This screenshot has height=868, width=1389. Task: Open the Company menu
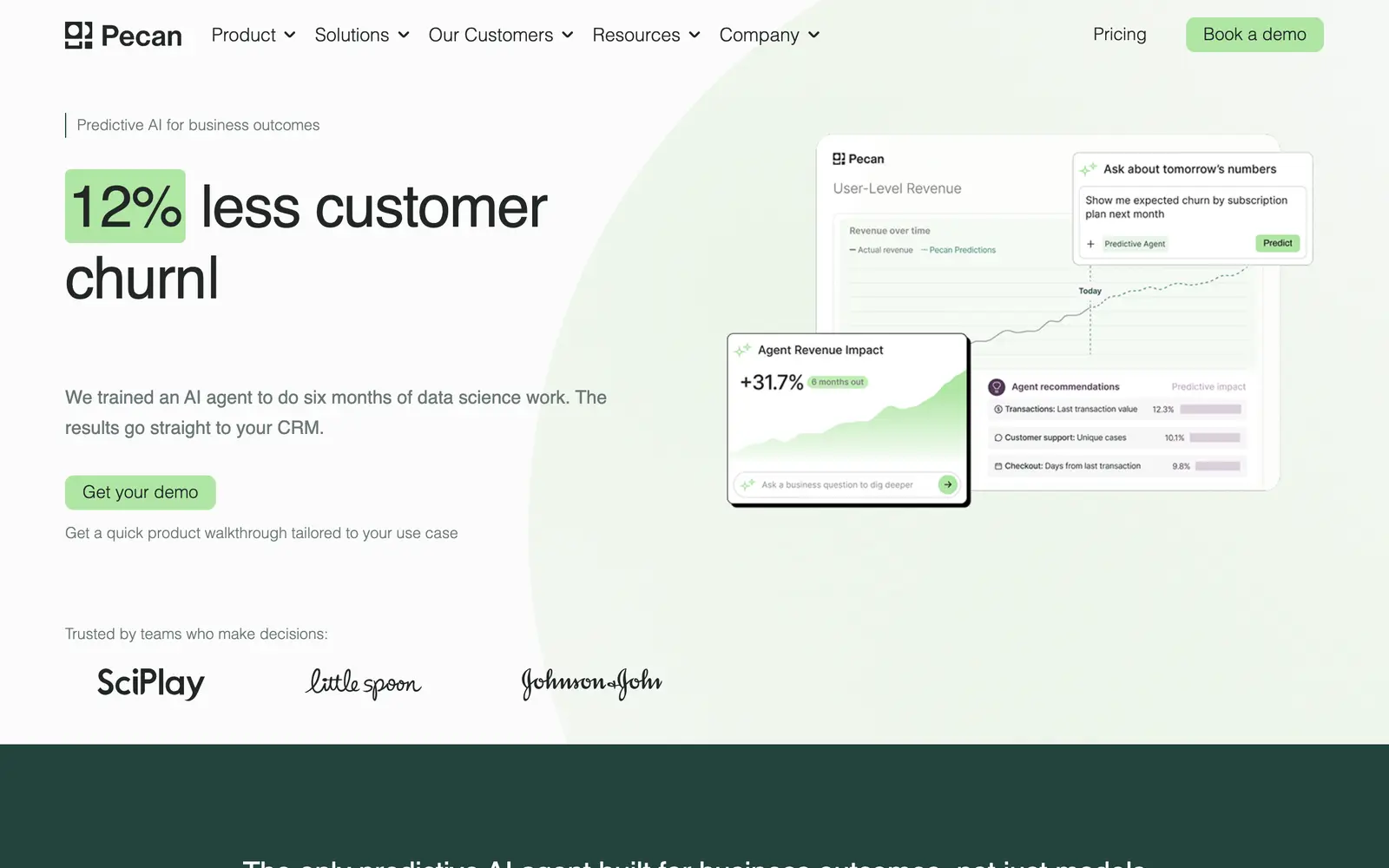770,35
